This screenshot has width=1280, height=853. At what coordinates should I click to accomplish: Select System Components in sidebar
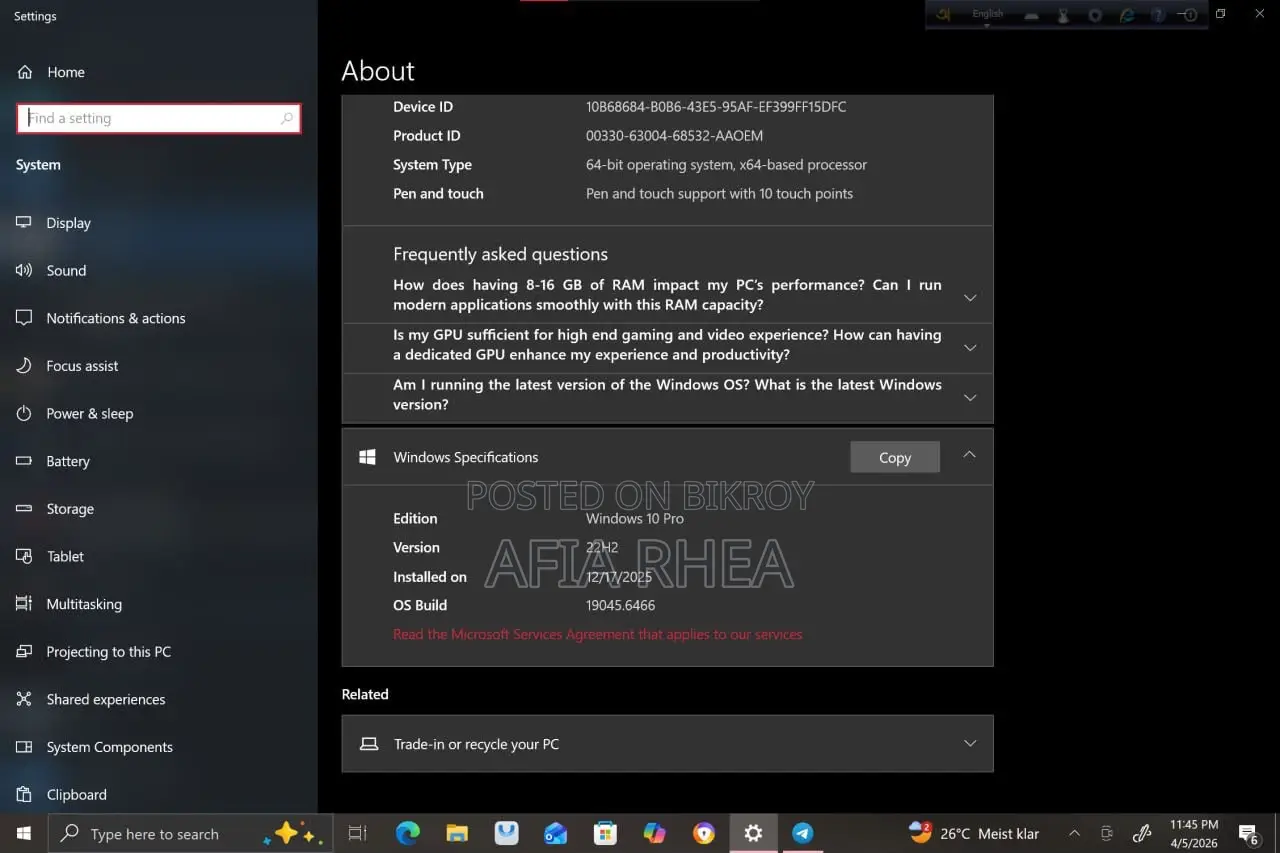pyautogui.click(x=109, y=747)
